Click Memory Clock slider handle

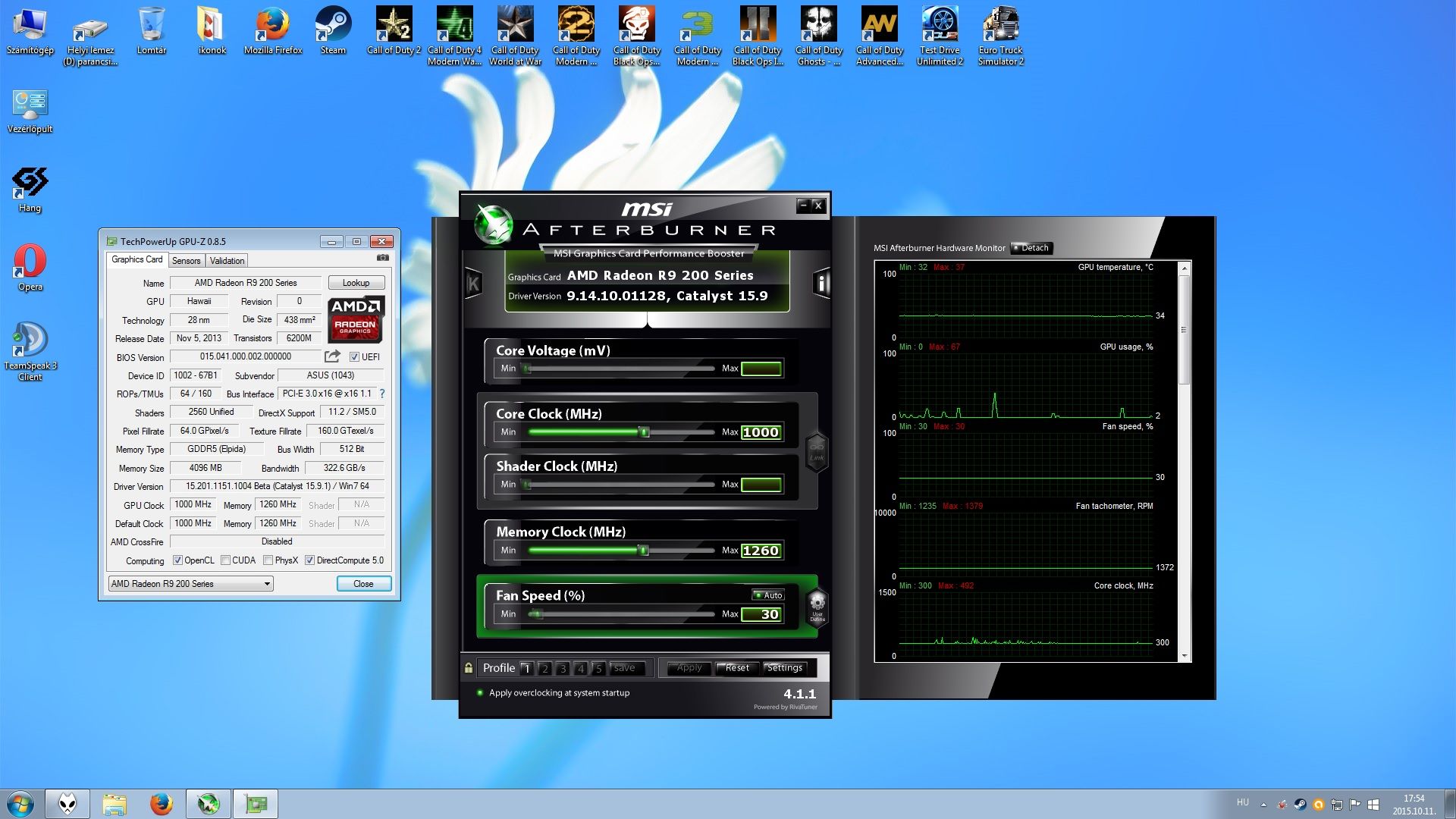point(644,551)
